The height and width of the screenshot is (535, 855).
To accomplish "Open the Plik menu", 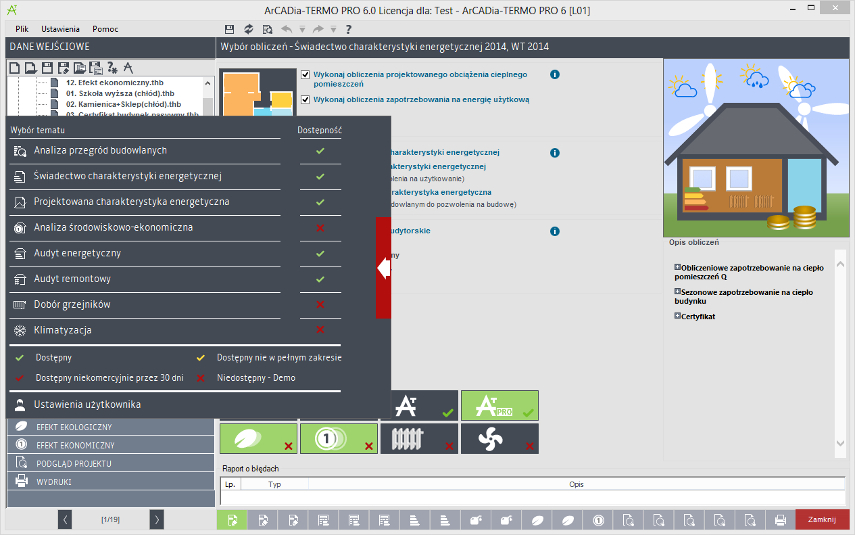I will click(x=22, y=29).
